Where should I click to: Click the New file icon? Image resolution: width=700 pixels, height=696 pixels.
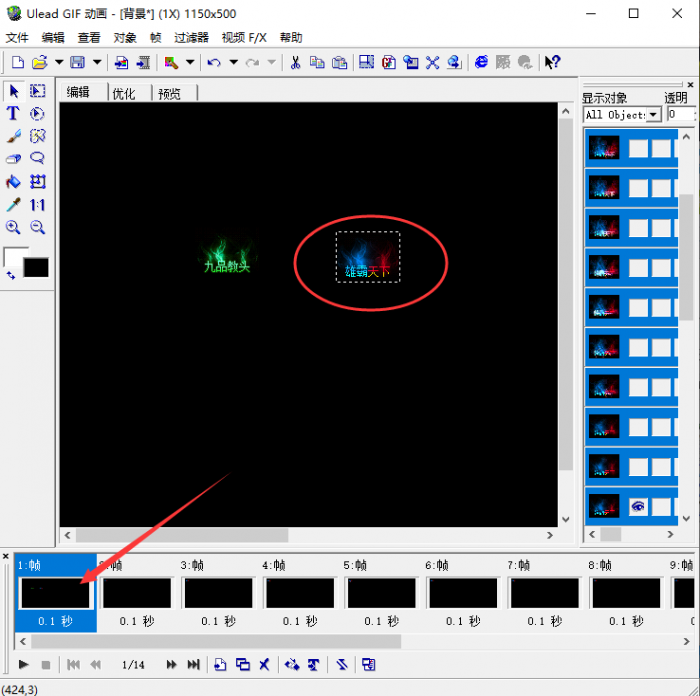[17, 62]
